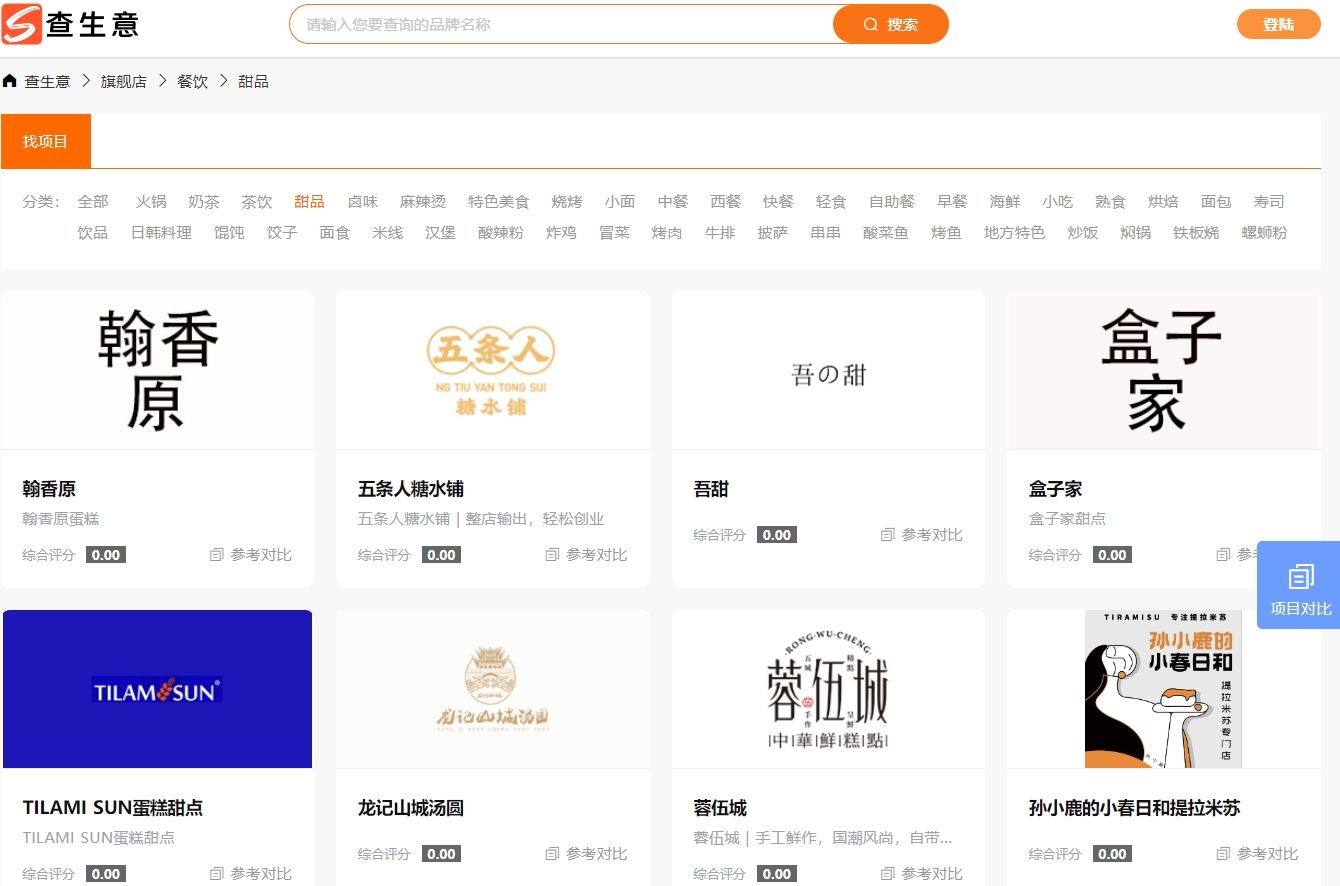
Task: Click 查生意 breadcrumb text link
Action: tap(47, 82)
